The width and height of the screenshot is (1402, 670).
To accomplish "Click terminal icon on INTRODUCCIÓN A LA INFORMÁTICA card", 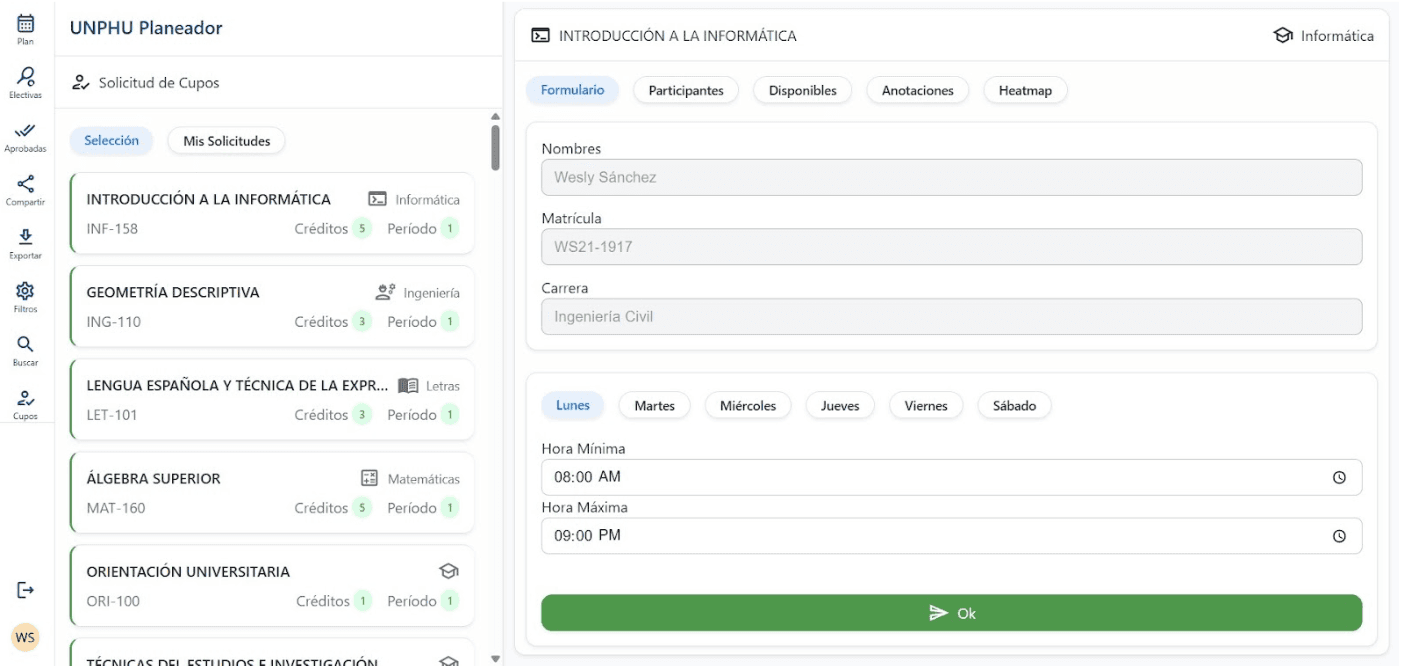I will (x=377, y=199).
